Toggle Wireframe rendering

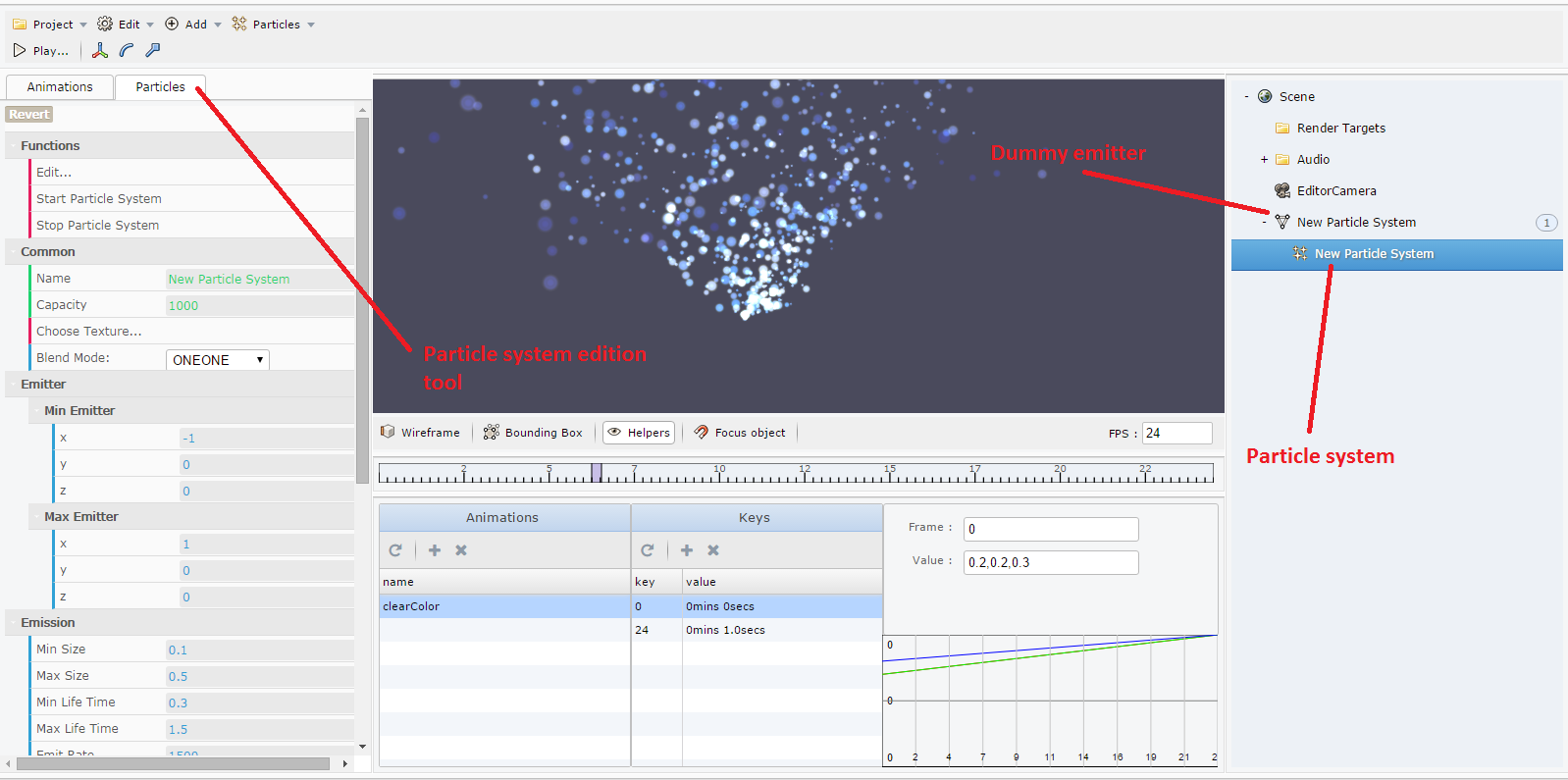click(420, 433)
